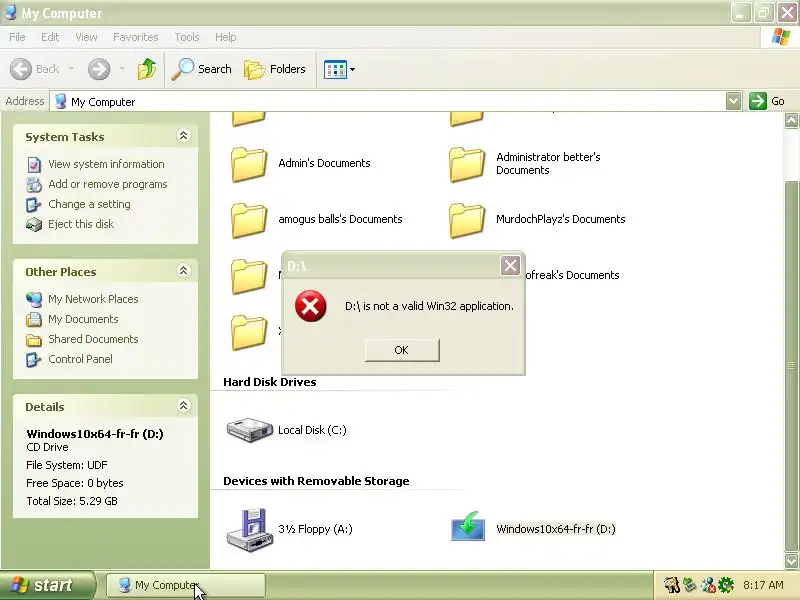Click the Go button

point(767,101)
